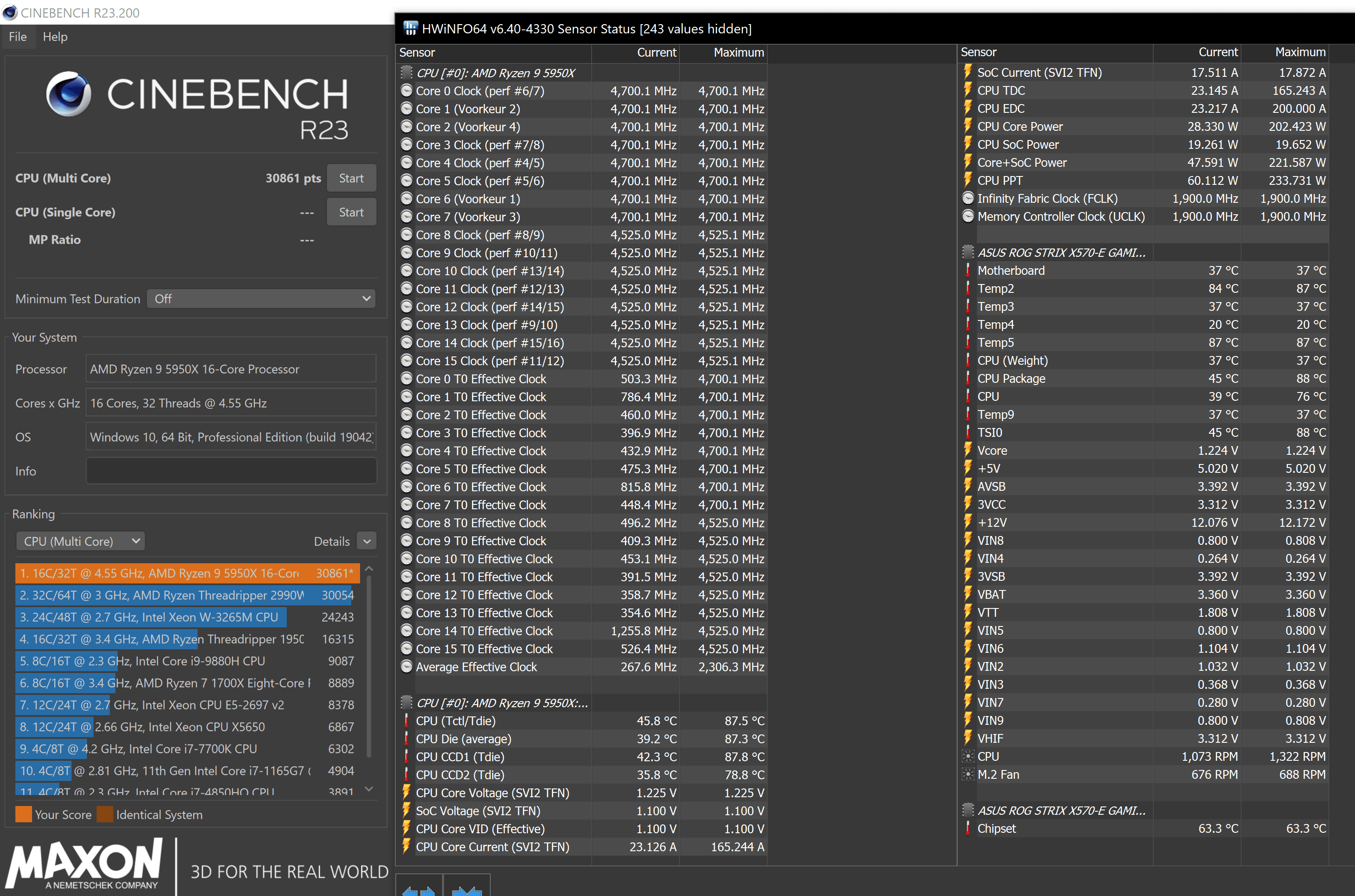Screen dimensions: 1355x896
Task: Start the CPU (Single Core) test
Action: [351, 212]
